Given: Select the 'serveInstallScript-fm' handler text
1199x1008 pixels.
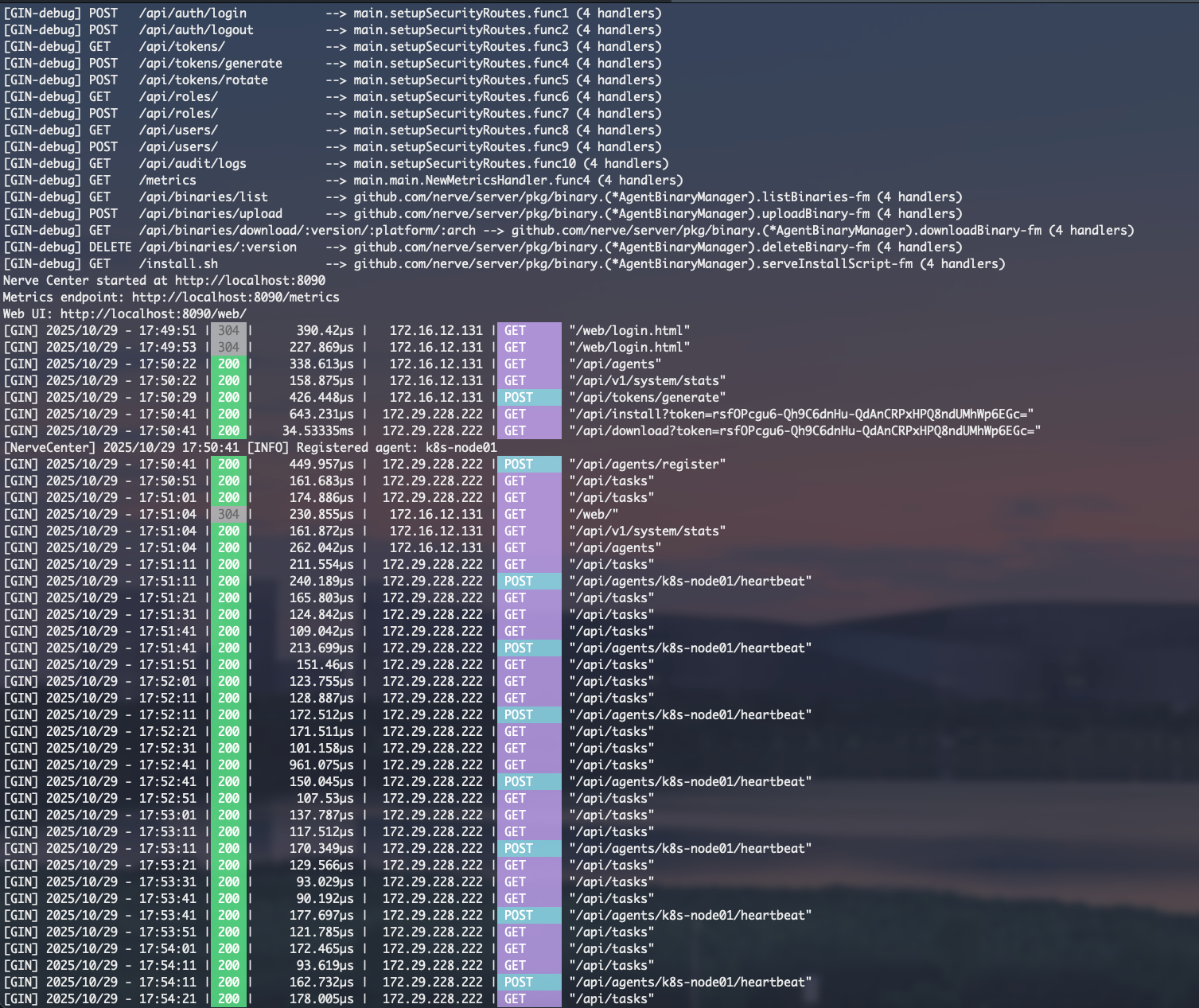Looking at the screenshot, I should (838, 263).
